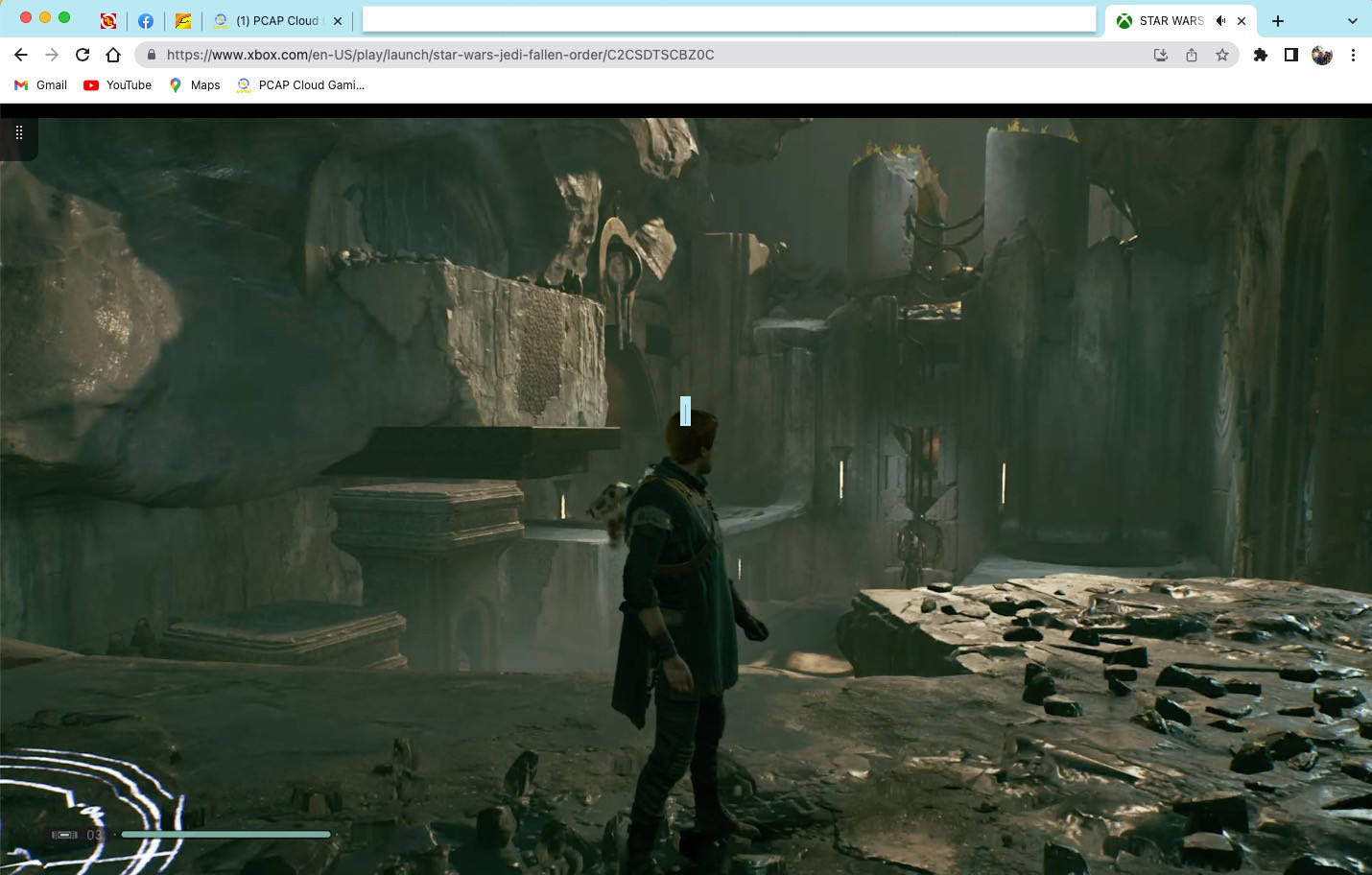The height and width of the screenshot is (875, 1372).
Task: Click the in-game health bar
Action: 226,835
